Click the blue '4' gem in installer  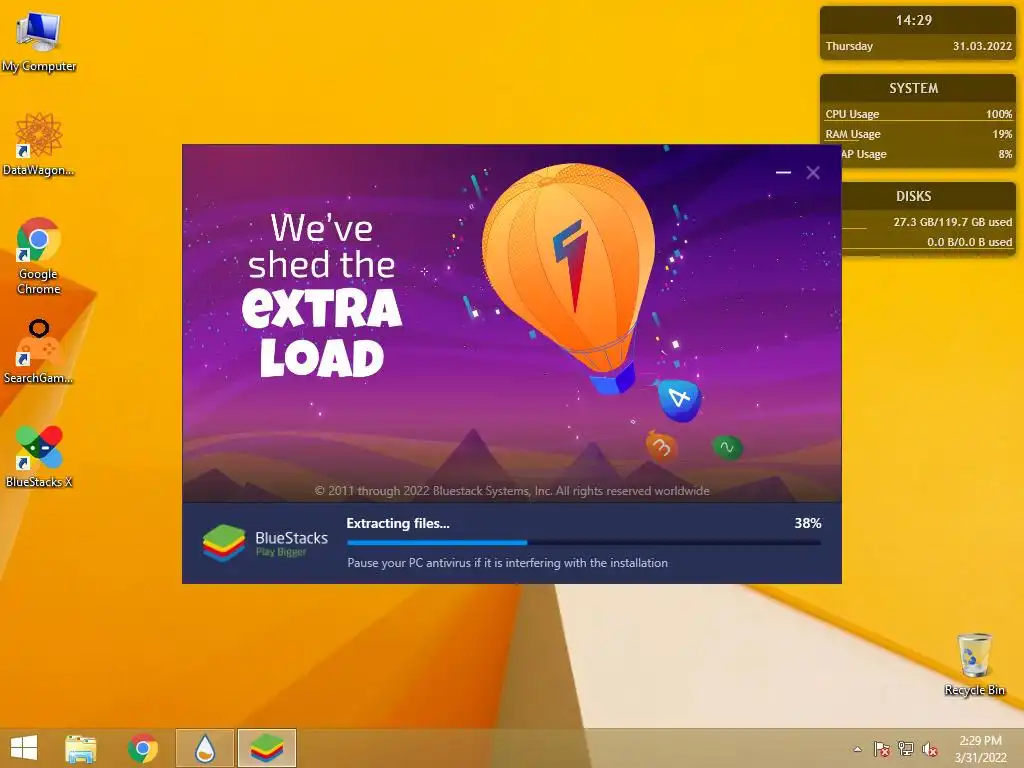point(679,399)
